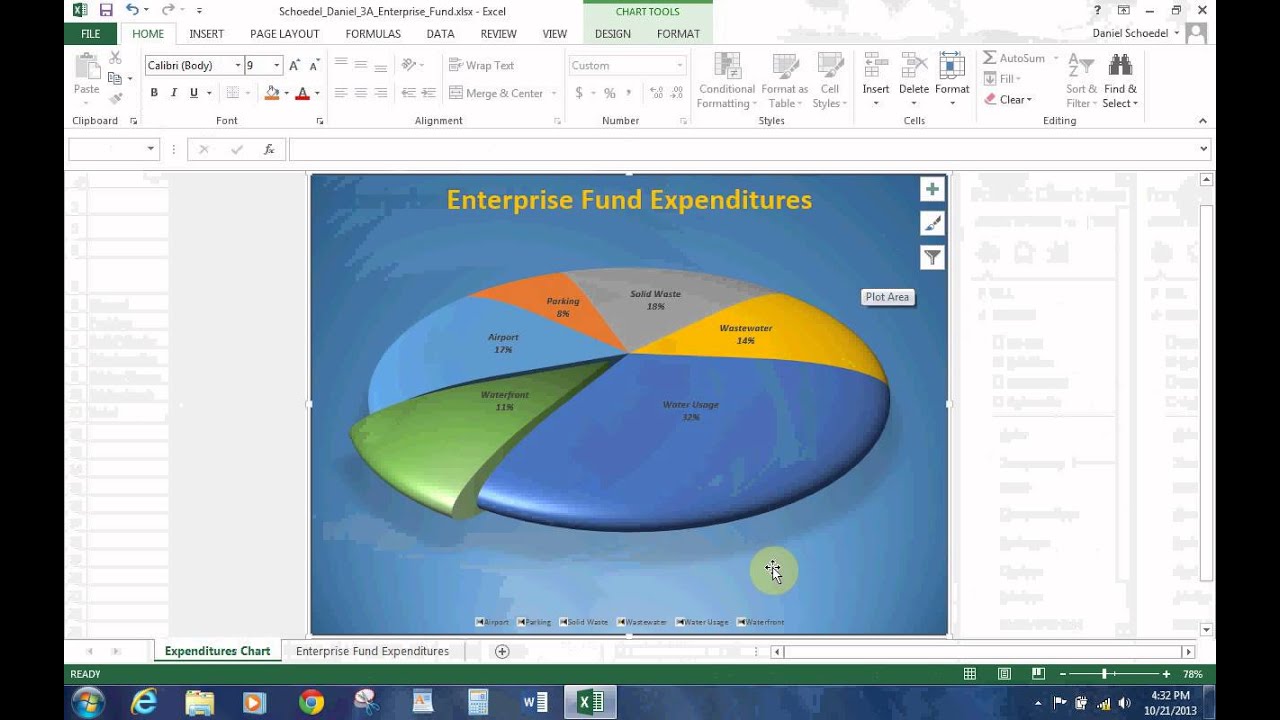Click the Paste clipboard icon
Viewport: 1280px width, 720px height.
(x=87, y=68)
